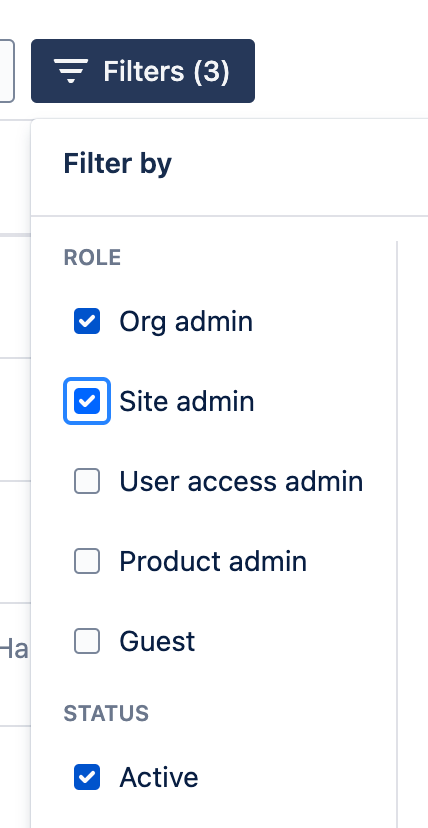Click the search field beside Filters
The image size is (428, 828).
(7, 71)
